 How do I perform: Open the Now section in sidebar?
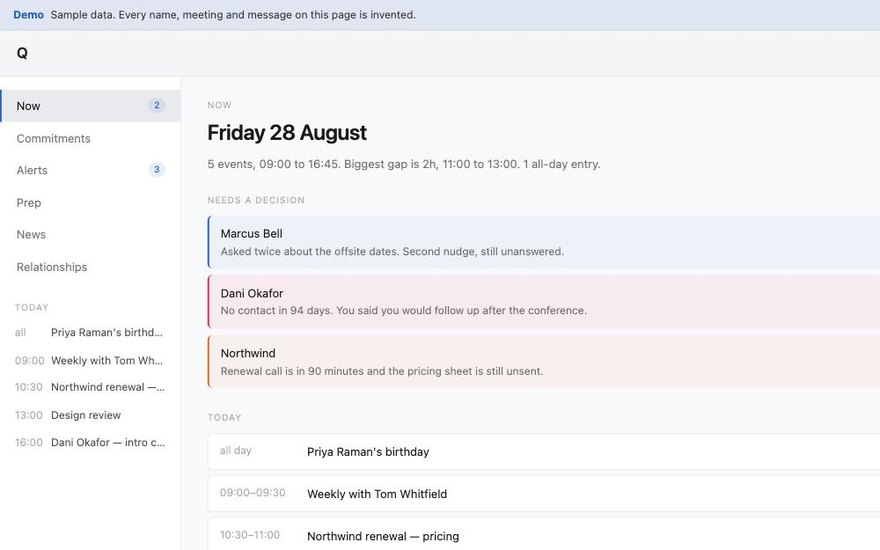tap(90, 106)
